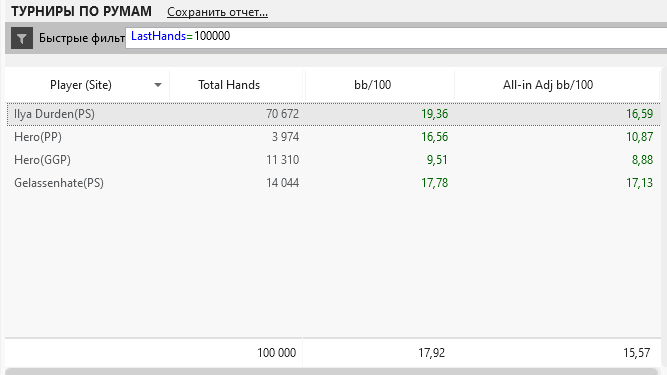Click the horizontal scrollbar at the bottom
Screen dimensions: 667x375
pos(334,372)
